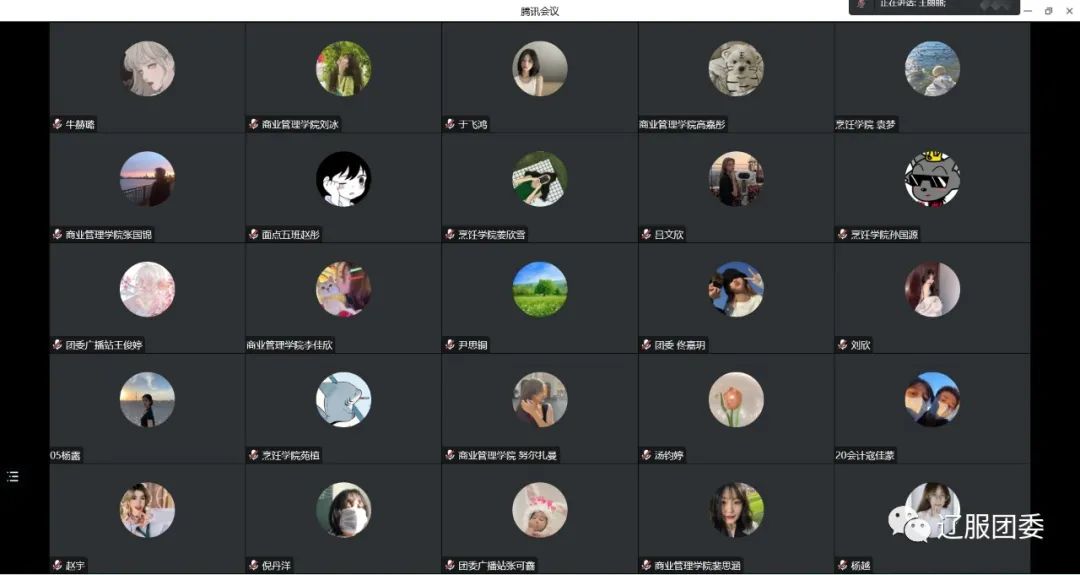The image size is (1080, 575).
Task: Click the 05杨鑫 name label
Action: pos(66,455)
